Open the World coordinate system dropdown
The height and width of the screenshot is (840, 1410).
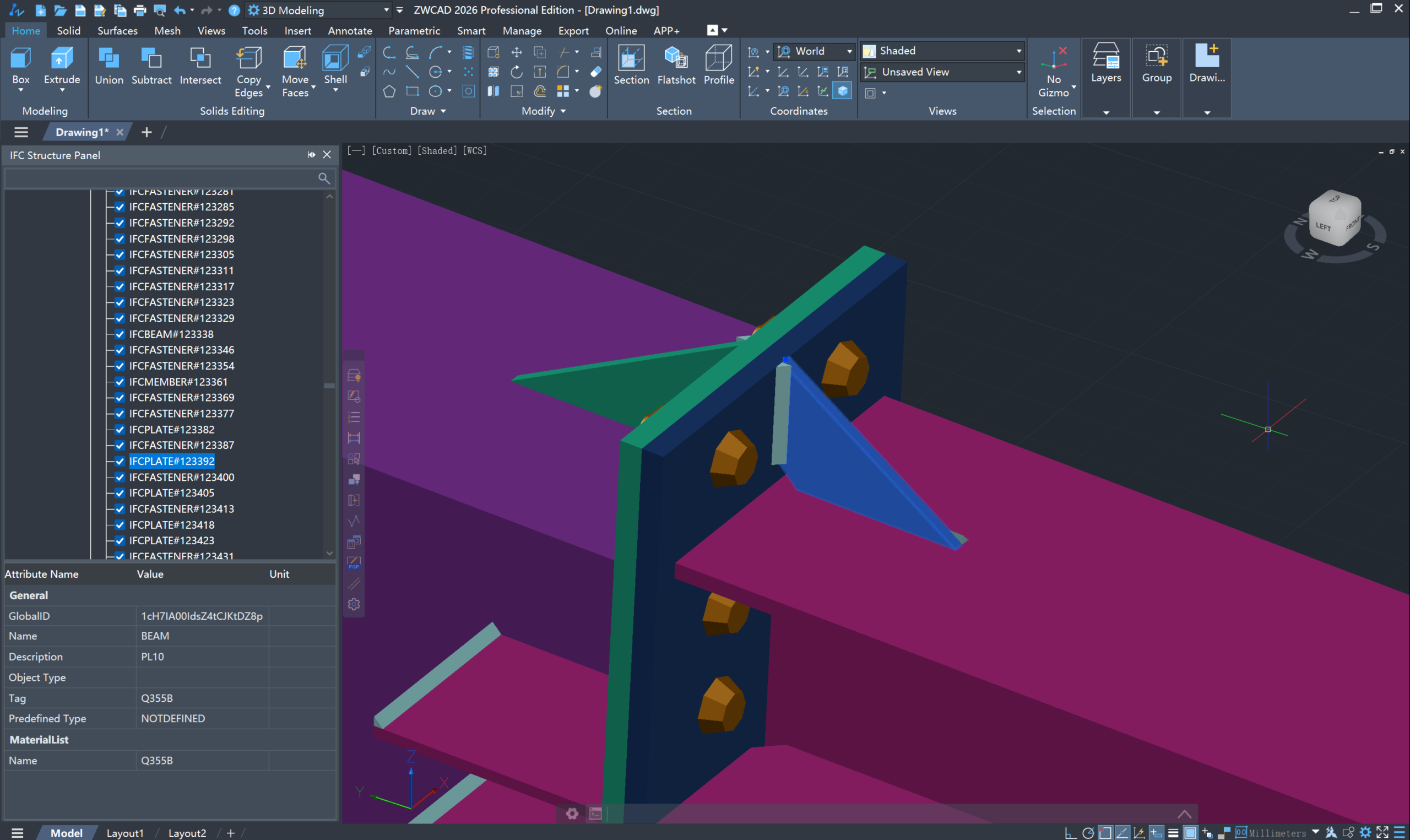[x=815, y=51]
